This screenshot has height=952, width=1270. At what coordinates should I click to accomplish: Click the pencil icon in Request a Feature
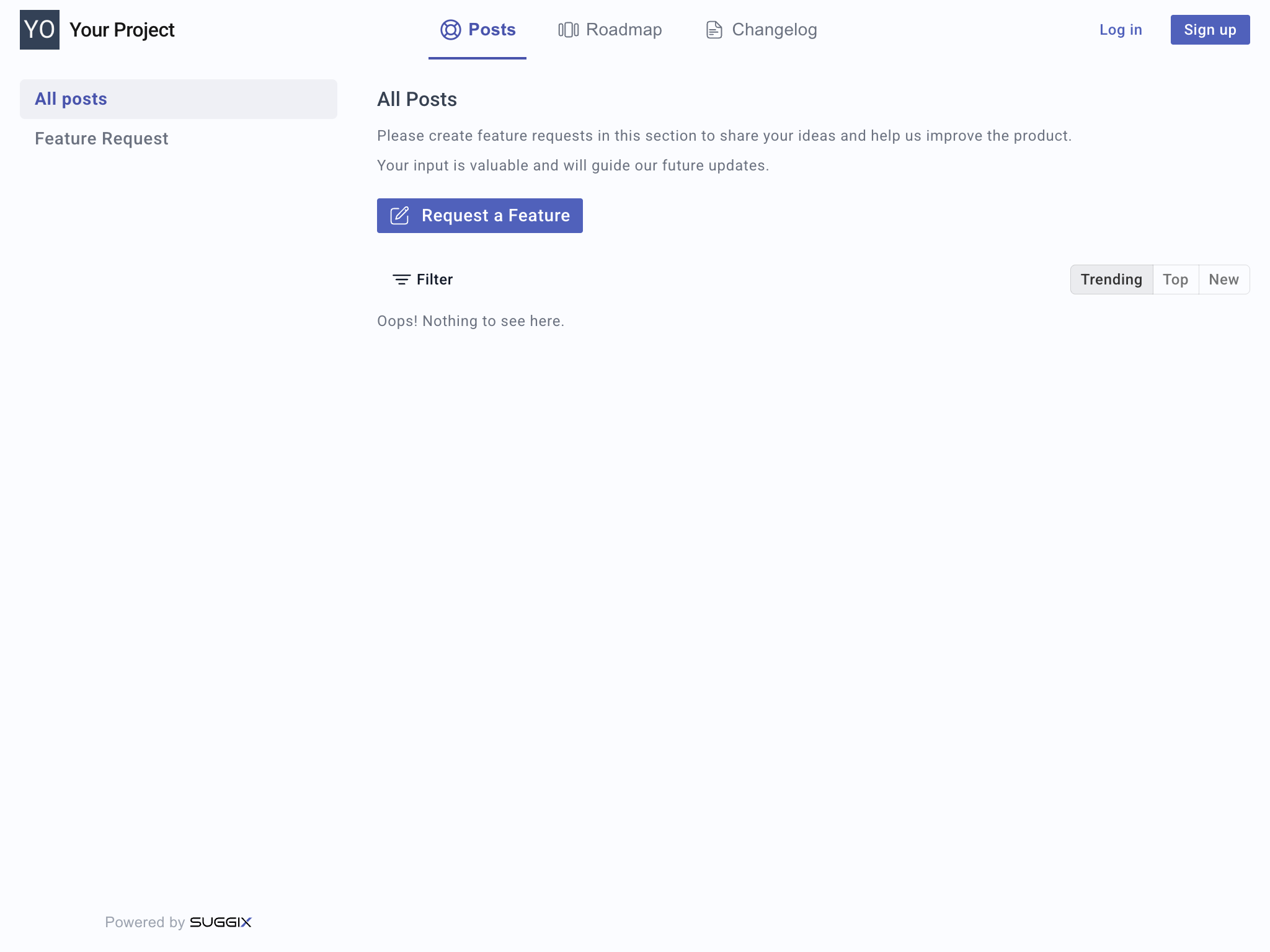[399, 216]
